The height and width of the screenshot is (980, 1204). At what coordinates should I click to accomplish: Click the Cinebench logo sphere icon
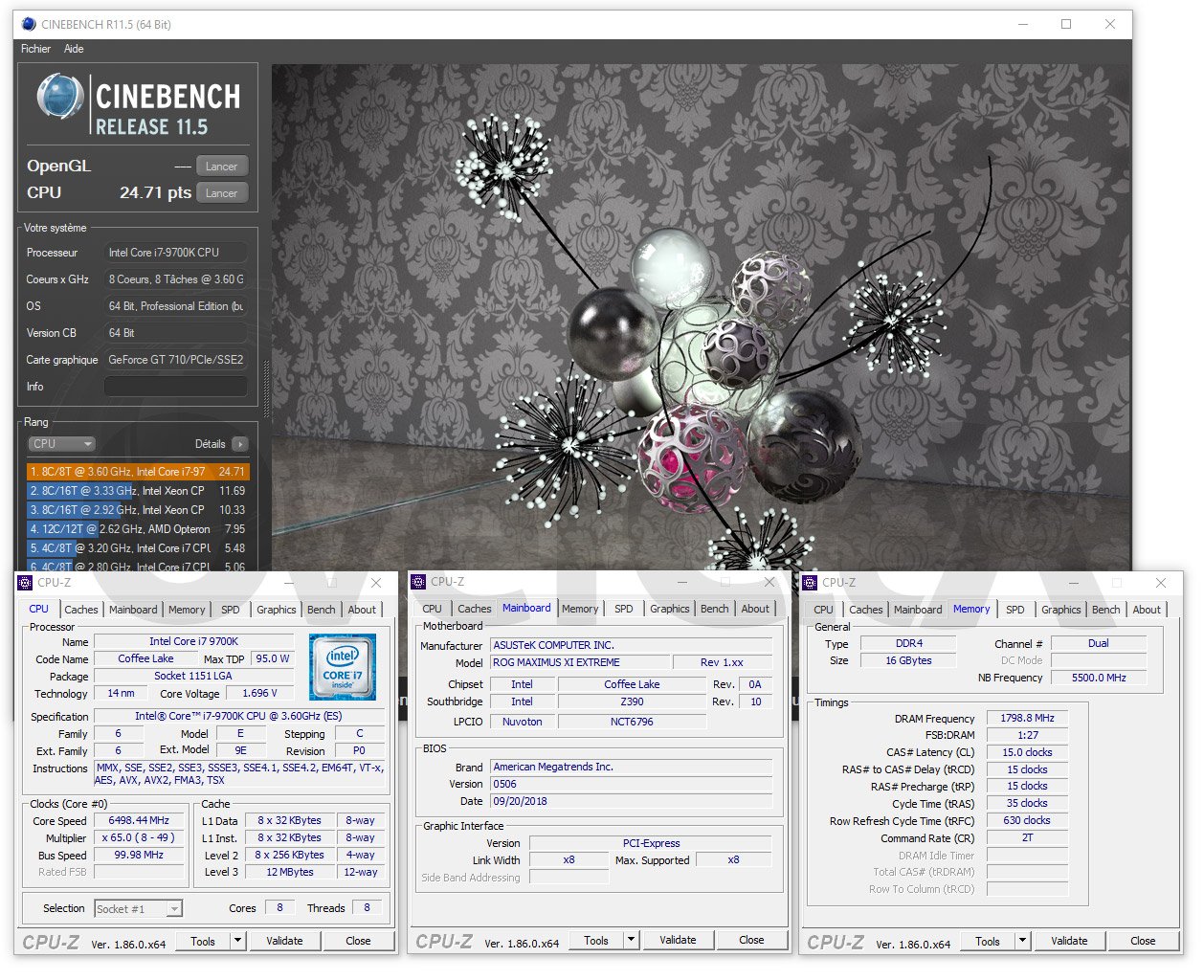coord(59,98)
